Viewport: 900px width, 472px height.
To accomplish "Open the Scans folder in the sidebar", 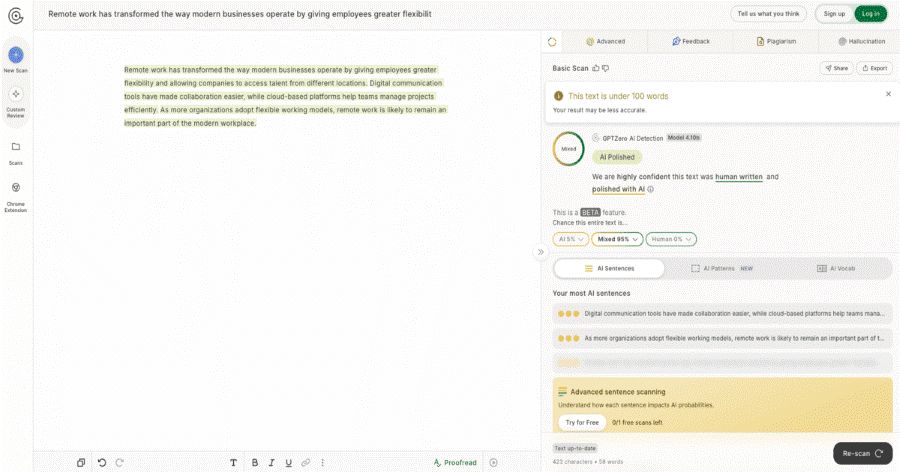I will coord(15,153).
